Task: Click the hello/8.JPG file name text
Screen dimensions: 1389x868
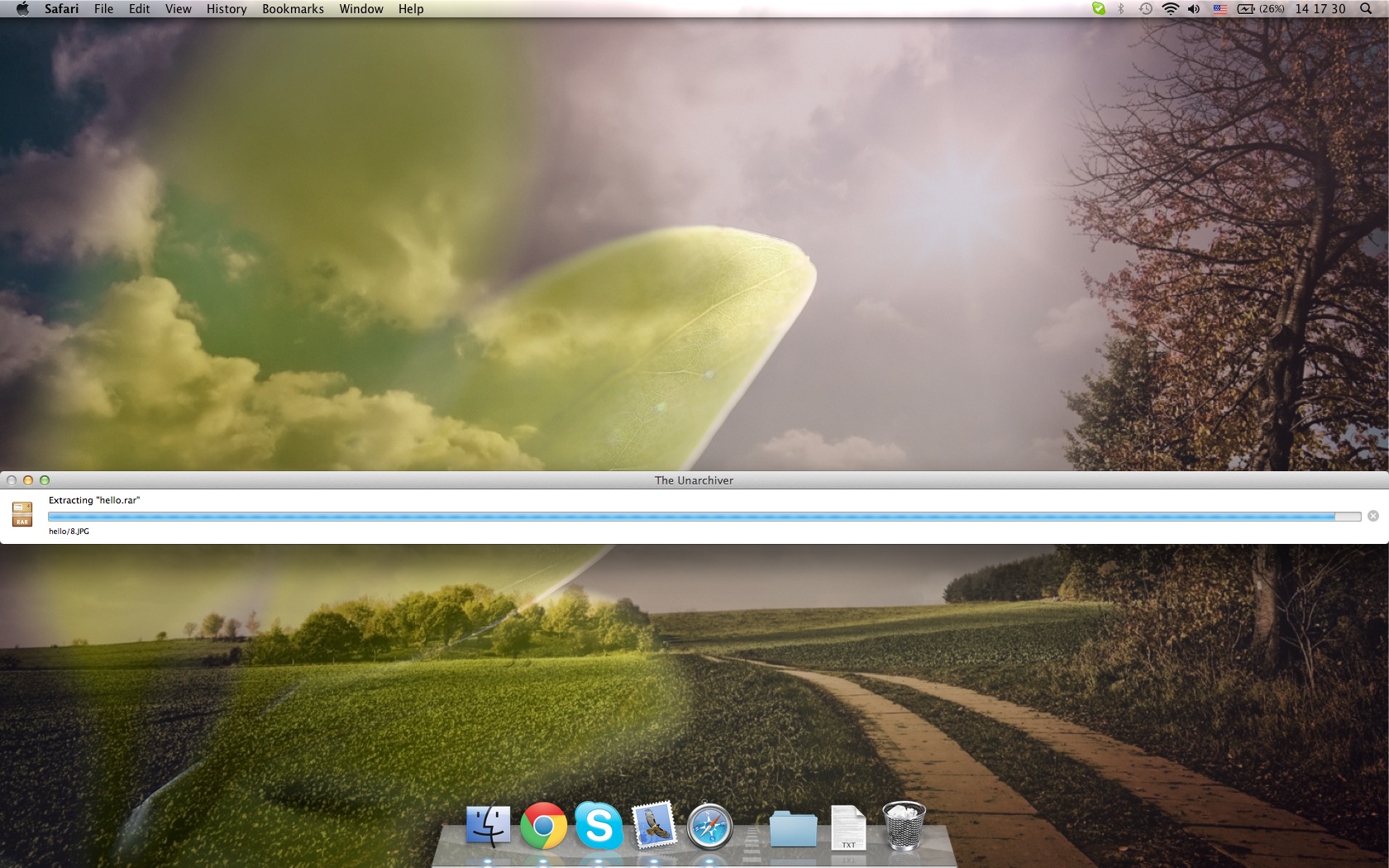Action: 69,532
